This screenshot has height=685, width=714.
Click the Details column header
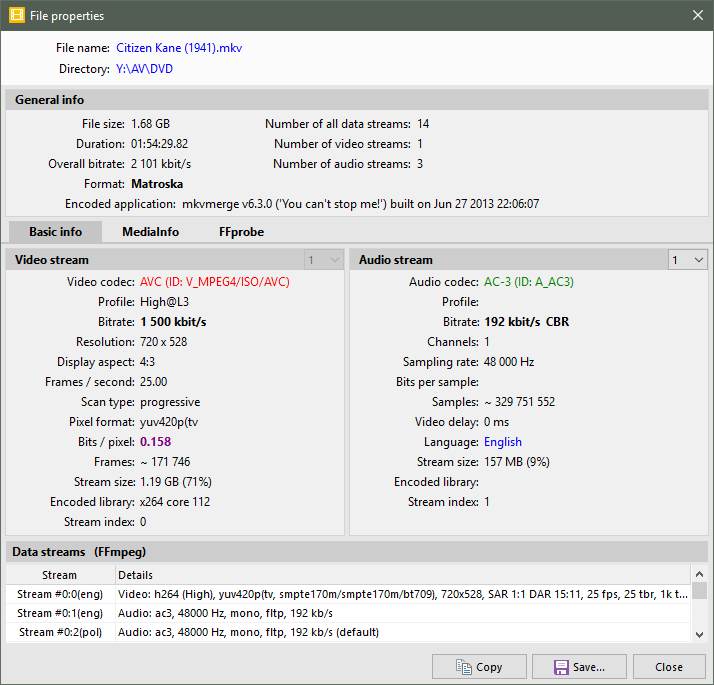[x=403, y=575]
